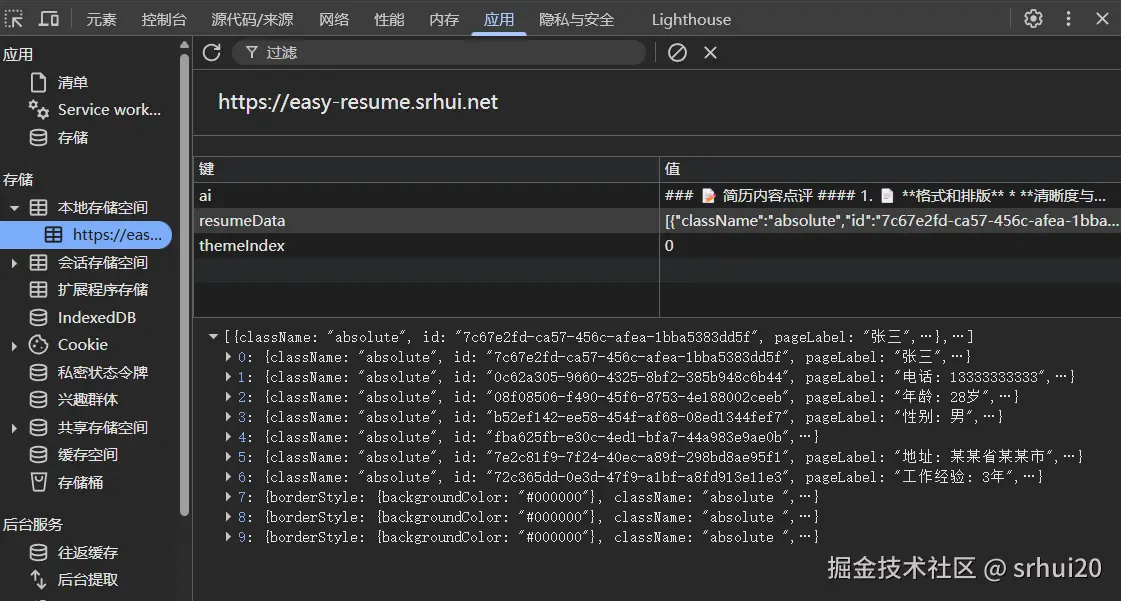This screenshot has height=601, width=1121.
Task: Open the 源代码/来源 tab
Action: [x=252, y=19]
